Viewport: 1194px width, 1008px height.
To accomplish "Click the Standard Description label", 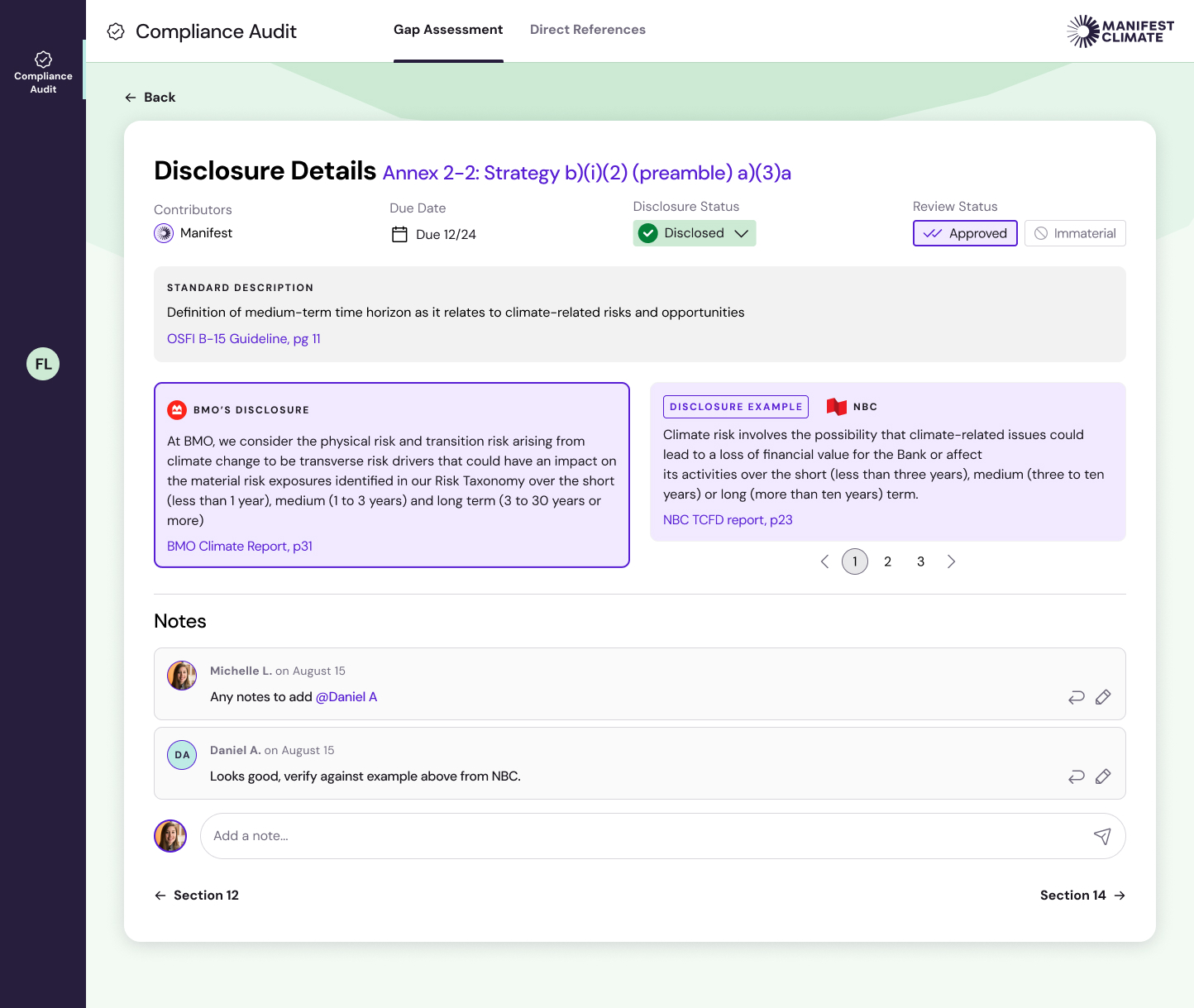I will (x=241, y=288).
